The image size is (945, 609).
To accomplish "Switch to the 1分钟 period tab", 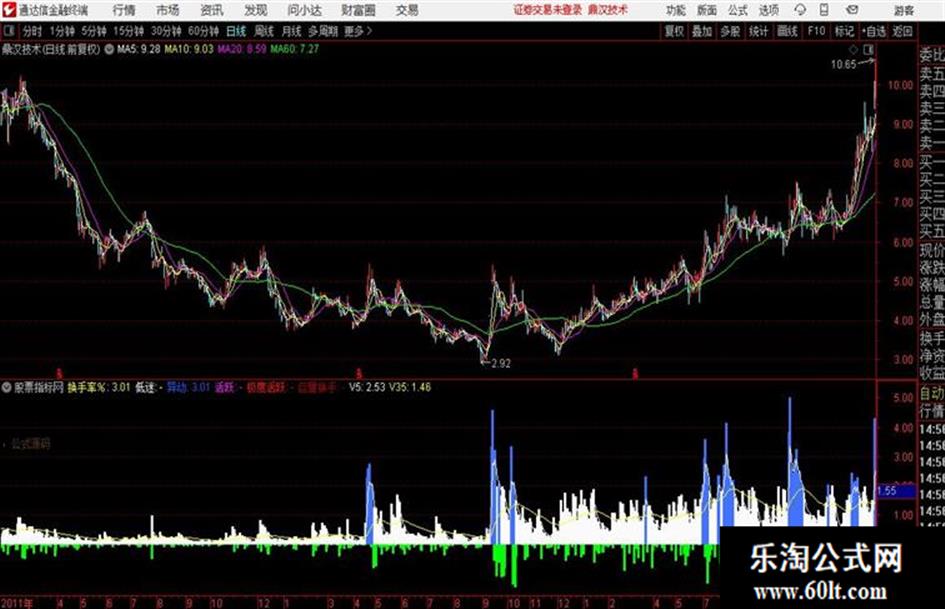I will click(x=61, y=31).
